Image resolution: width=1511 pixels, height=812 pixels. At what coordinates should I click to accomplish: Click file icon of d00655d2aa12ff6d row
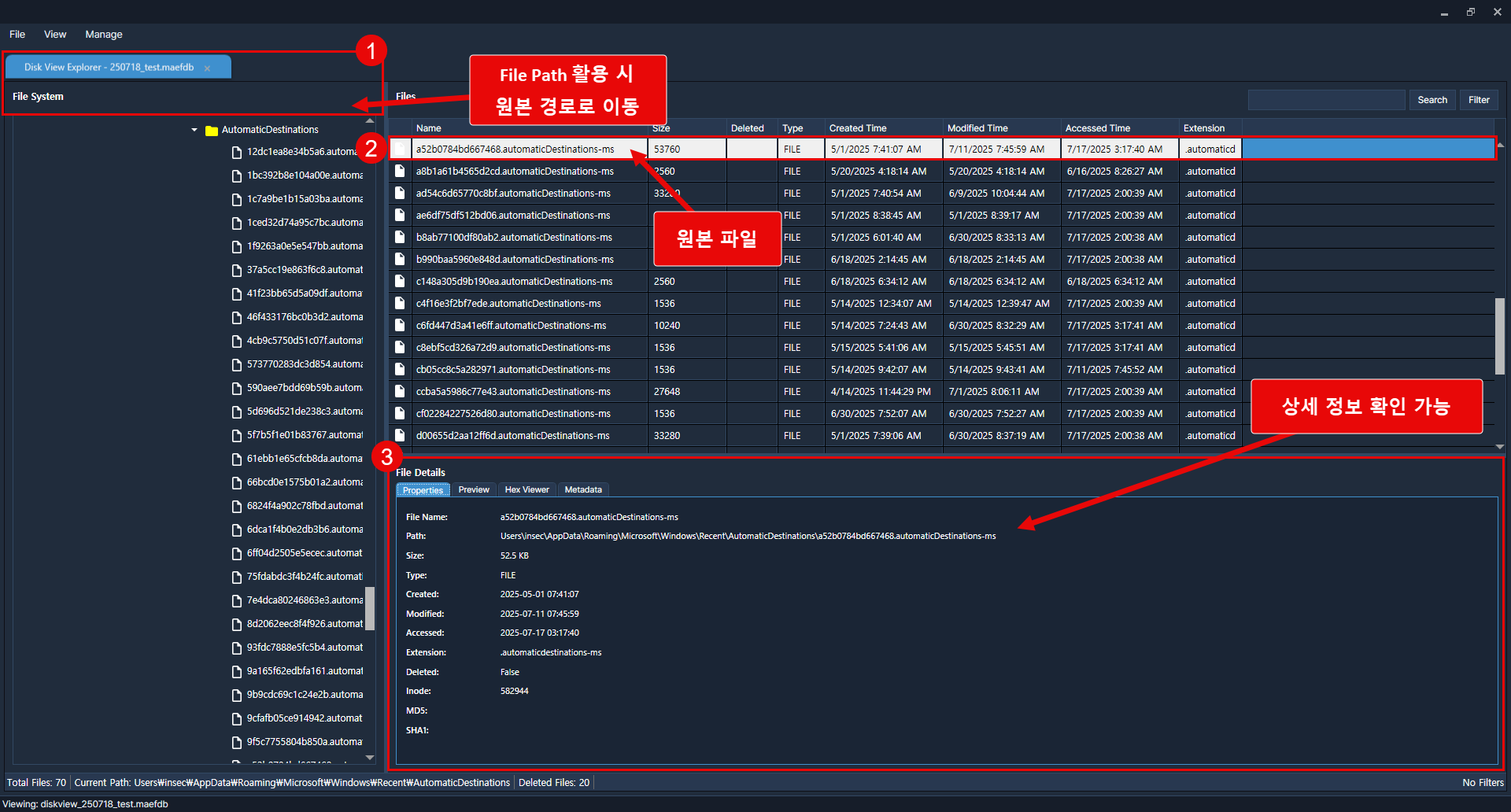(400, 436)
